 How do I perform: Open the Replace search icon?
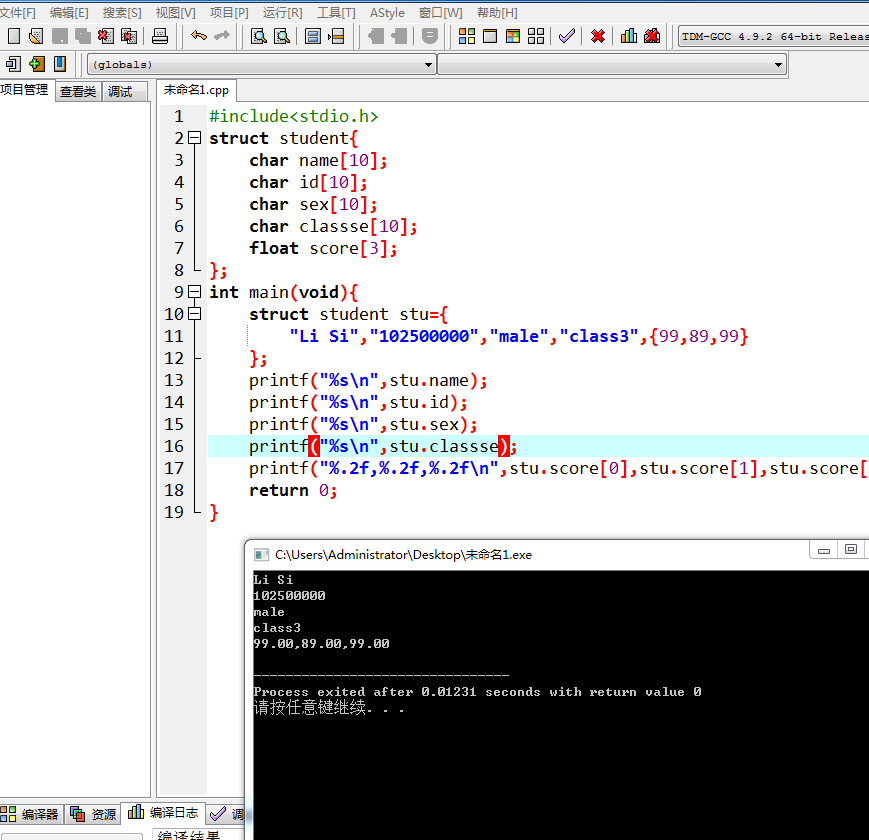tap(282, 37)
